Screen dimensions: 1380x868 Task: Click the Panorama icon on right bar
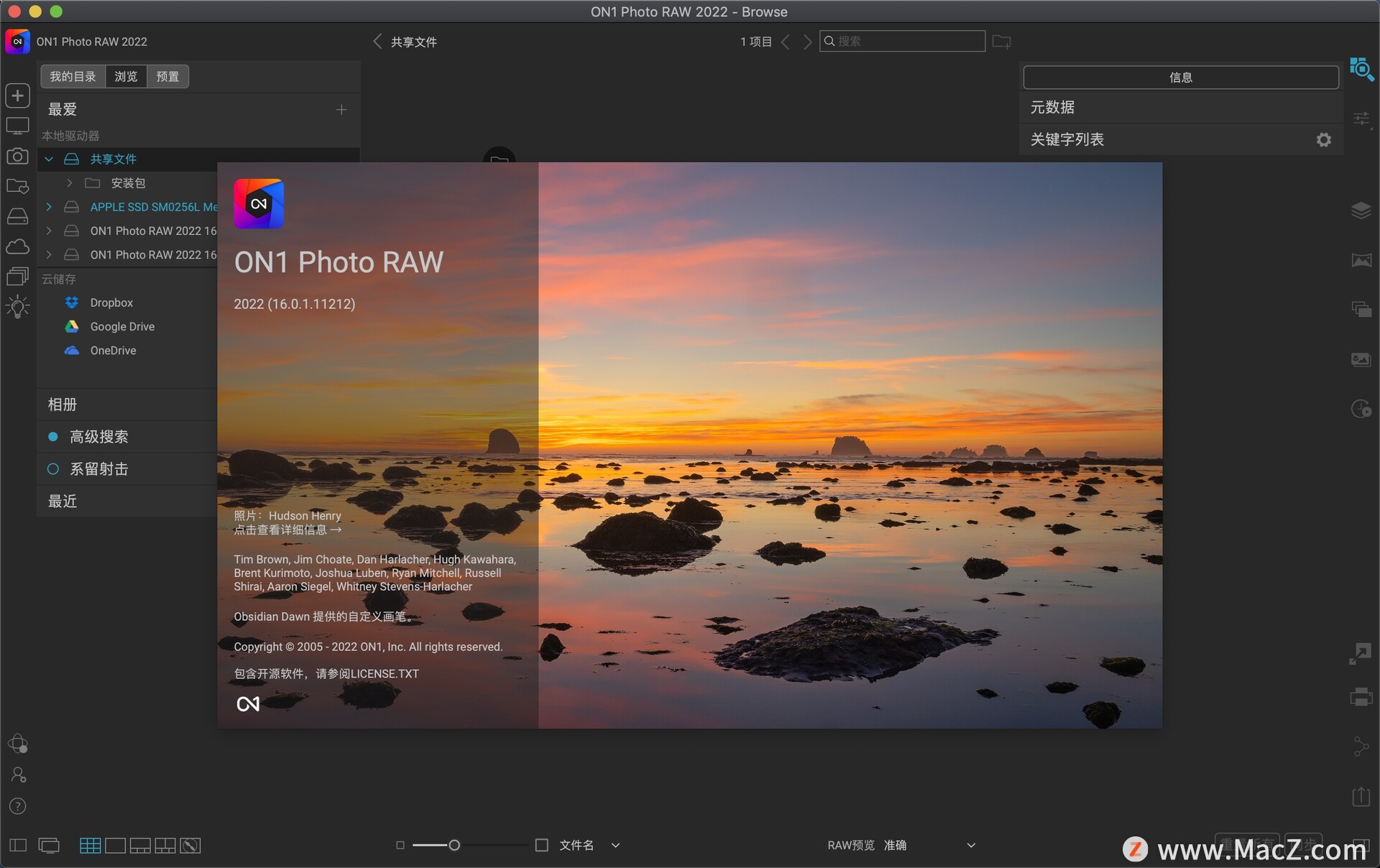coord(1361,260)
